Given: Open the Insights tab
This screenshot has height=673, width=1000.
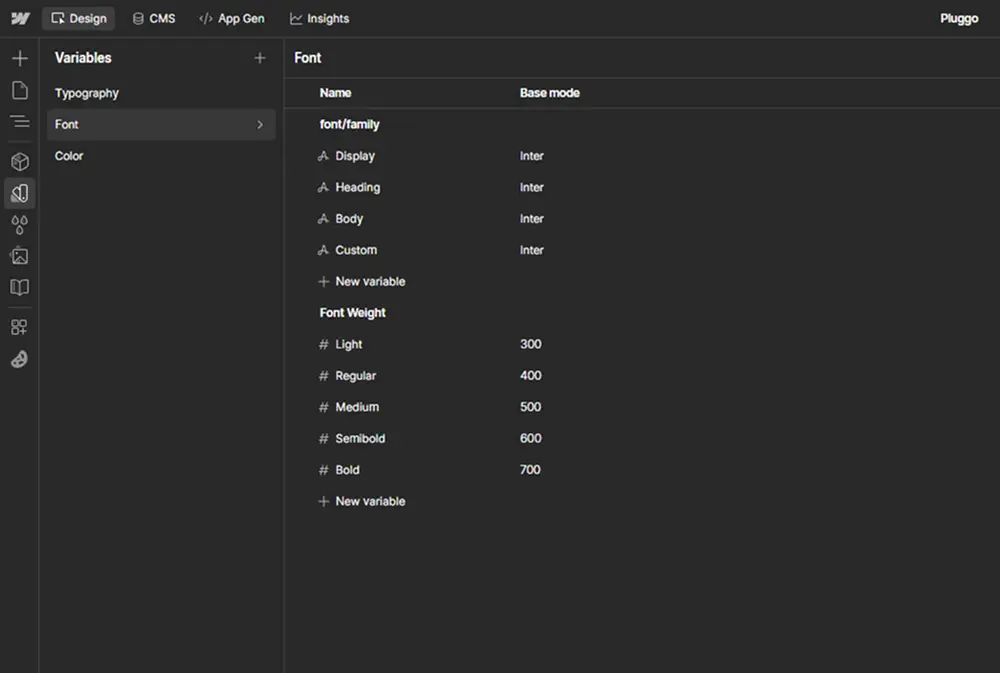Looking at the screenshot, I should [319, 18].
